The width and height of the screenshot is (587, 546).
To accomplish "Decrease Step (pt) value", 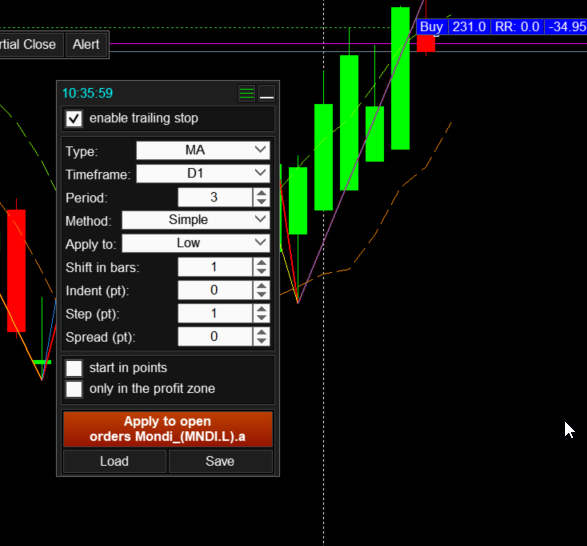I will coord(261,318).
